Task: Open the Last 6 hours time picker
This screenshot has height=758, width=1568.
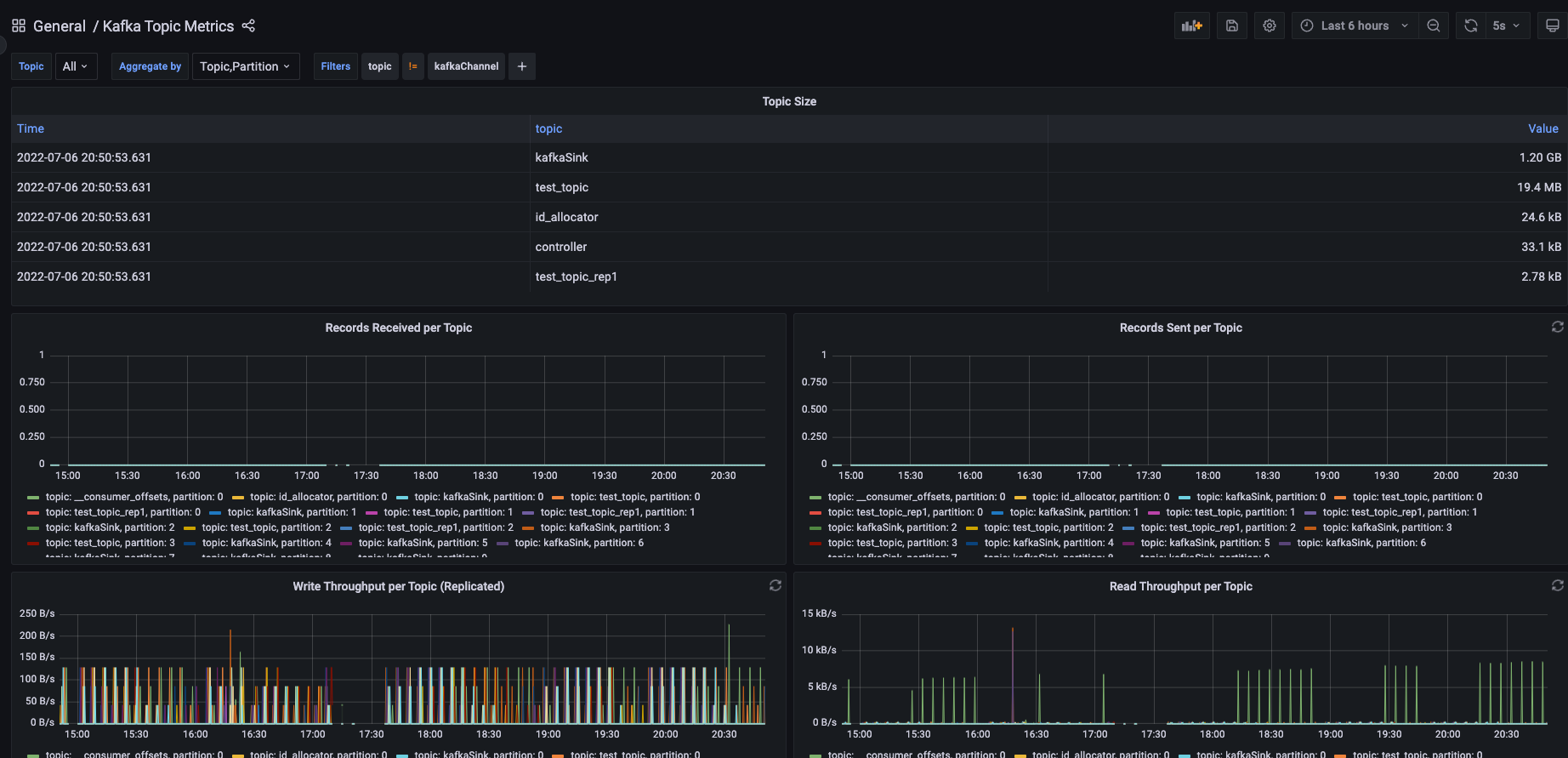Action: tap(1354, 26)
